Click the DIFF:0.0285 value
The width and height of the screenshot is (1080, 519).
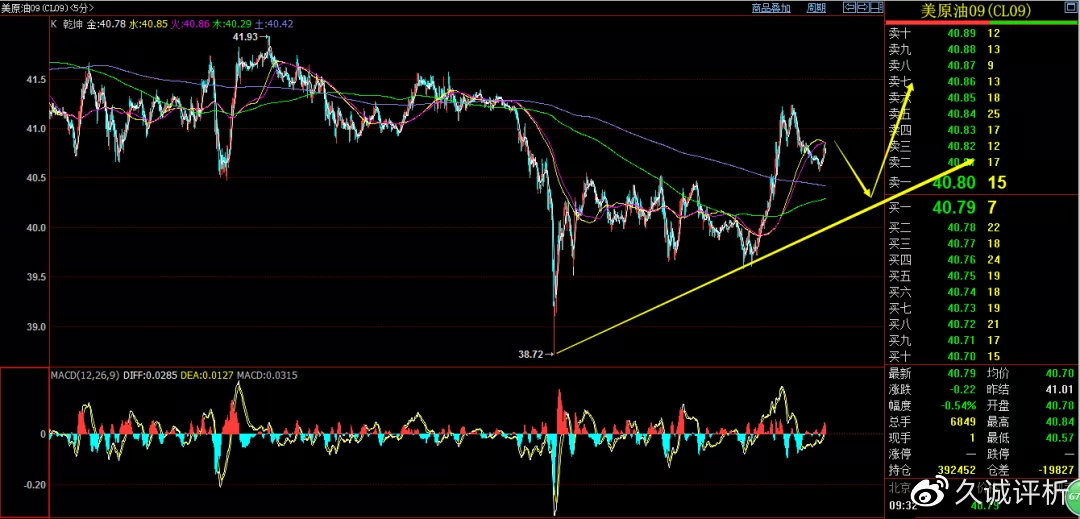click(149, 375)
